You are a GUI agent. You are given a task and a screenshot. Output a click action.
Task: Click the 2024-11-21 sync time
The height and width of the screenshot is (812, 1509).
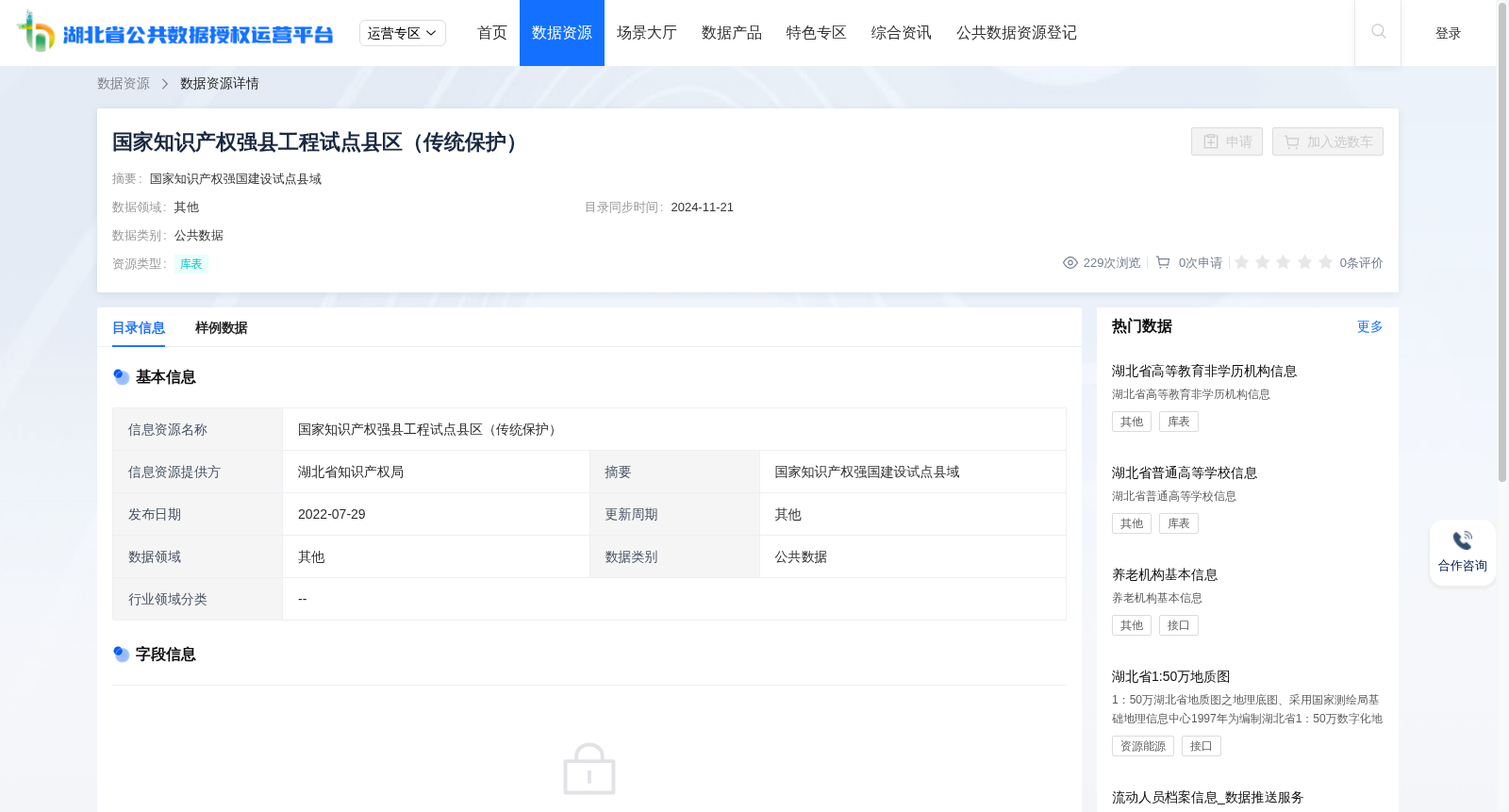pos(703,207)
